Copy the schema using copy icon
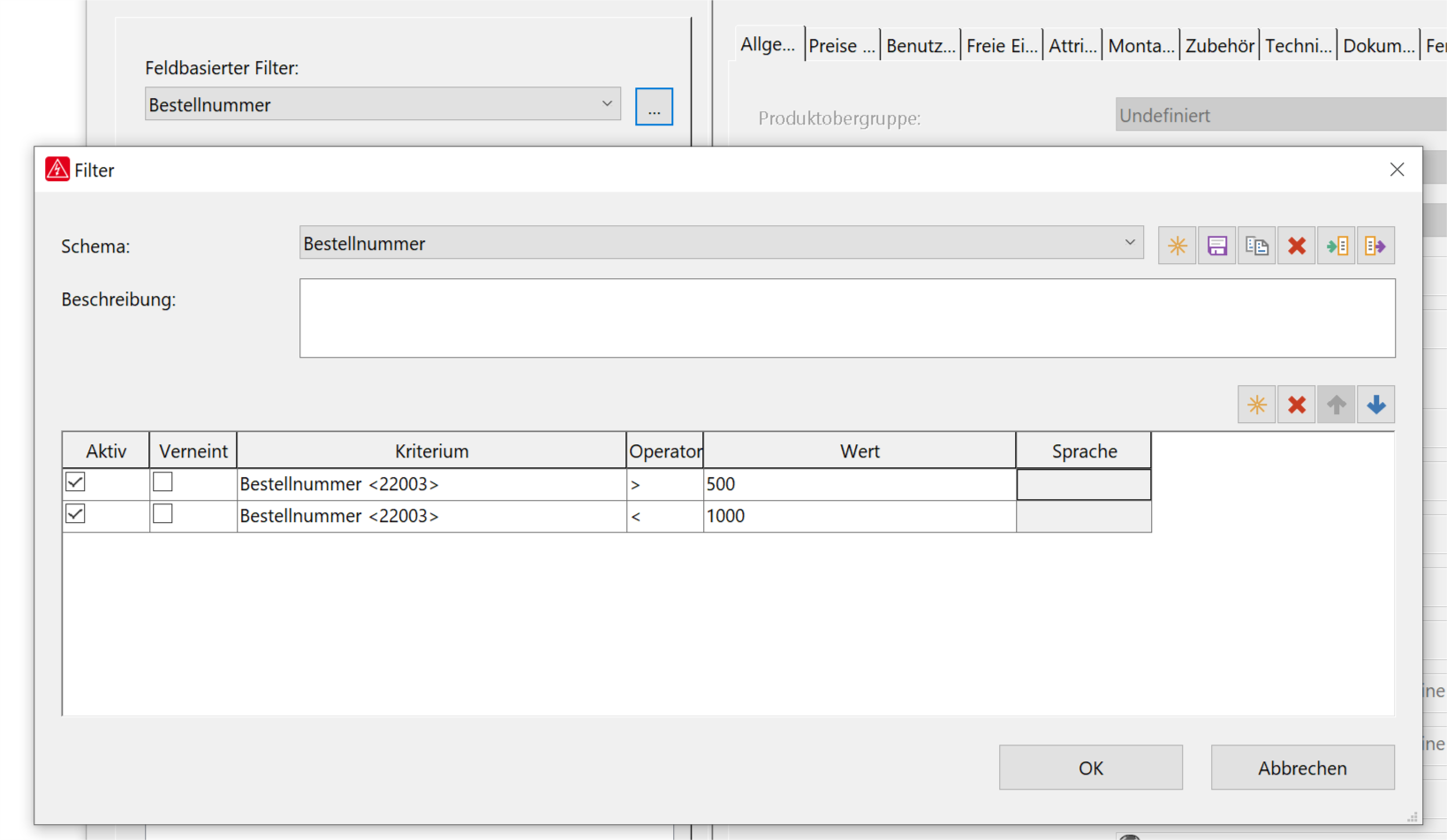 pos(1256,246)
